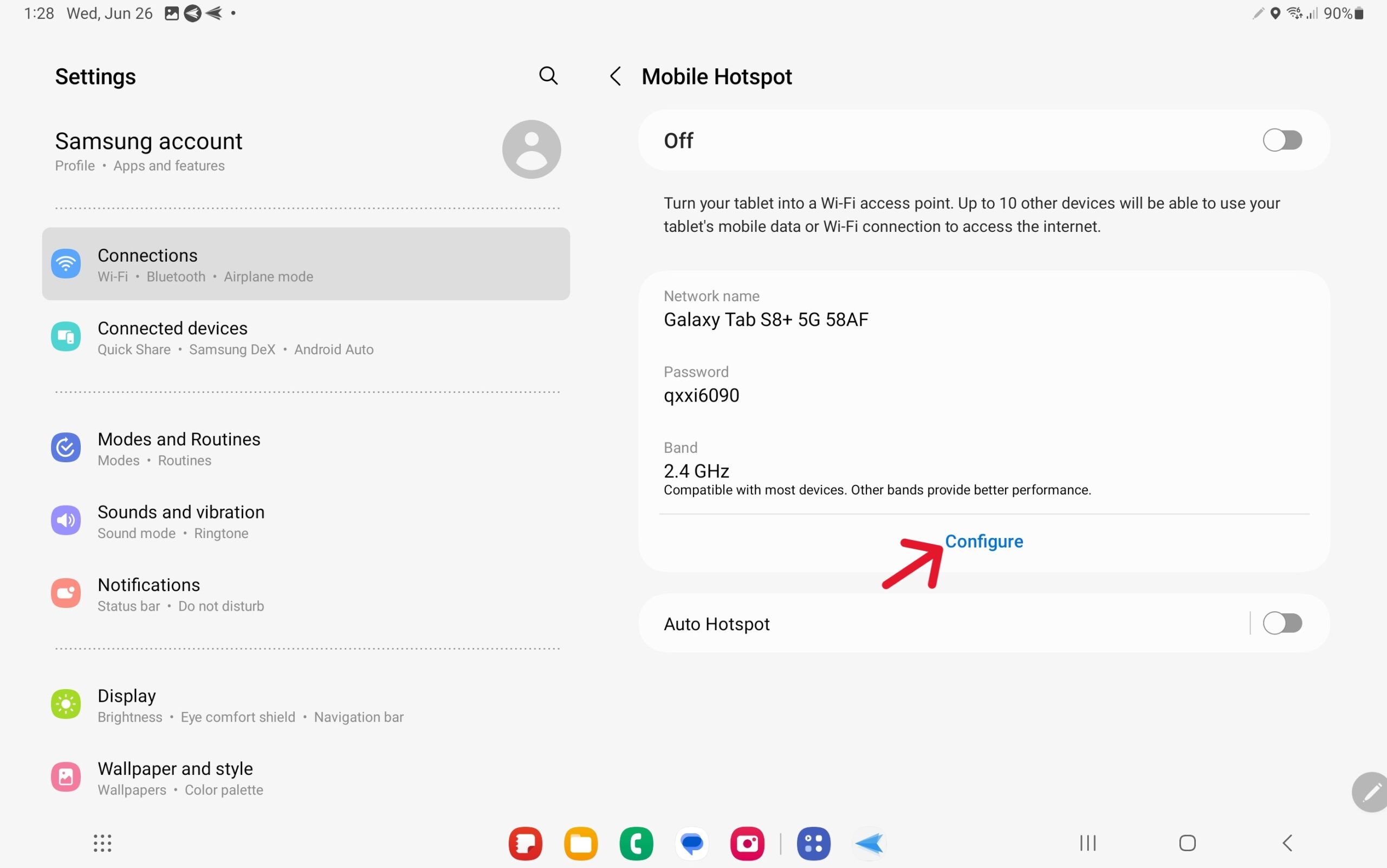The height and width of the screenshot is (868, 1387).
Task: Launch the orange My Files folder app
Action: point(580,843)
